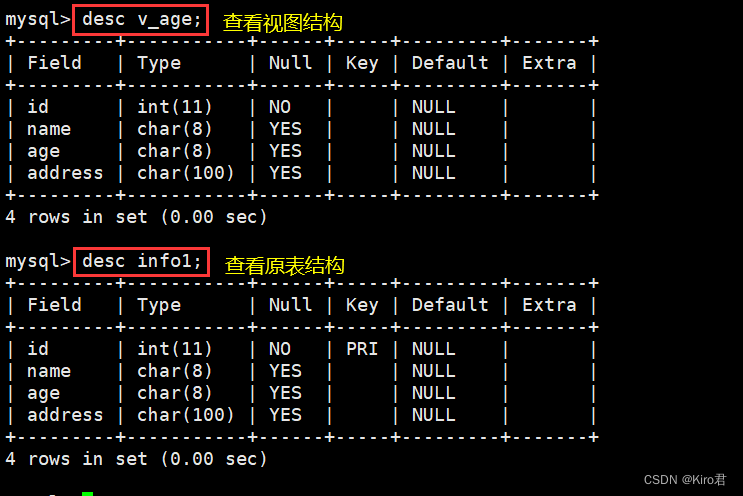The image size is (743, 496).
Task: Select address field row in v_age table
Action: (x=65, y=173)
